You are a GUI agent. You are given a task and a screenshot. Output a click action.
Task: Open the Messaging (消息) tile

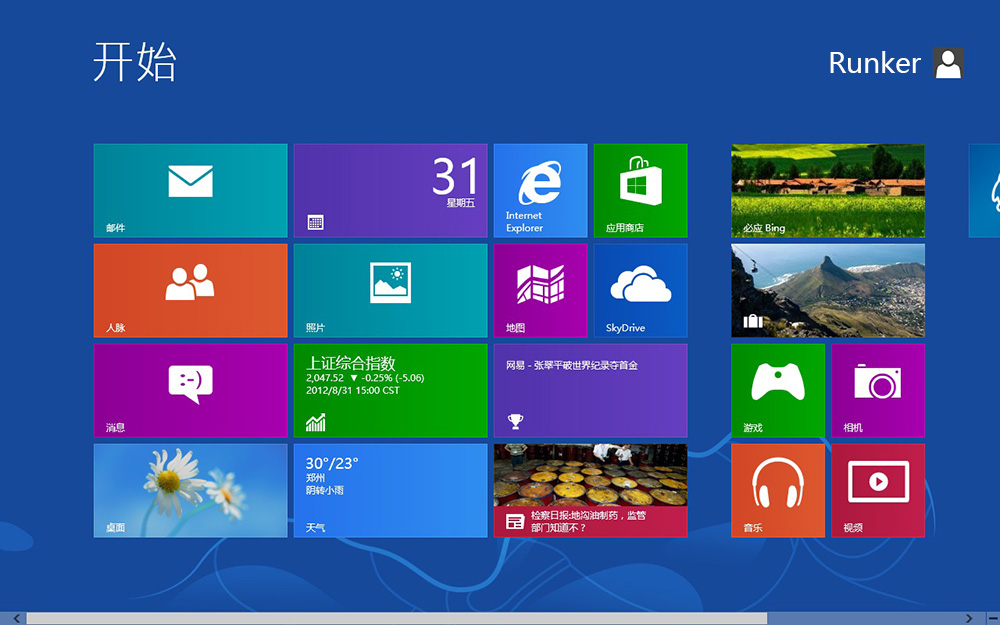[x=190, y=390]
